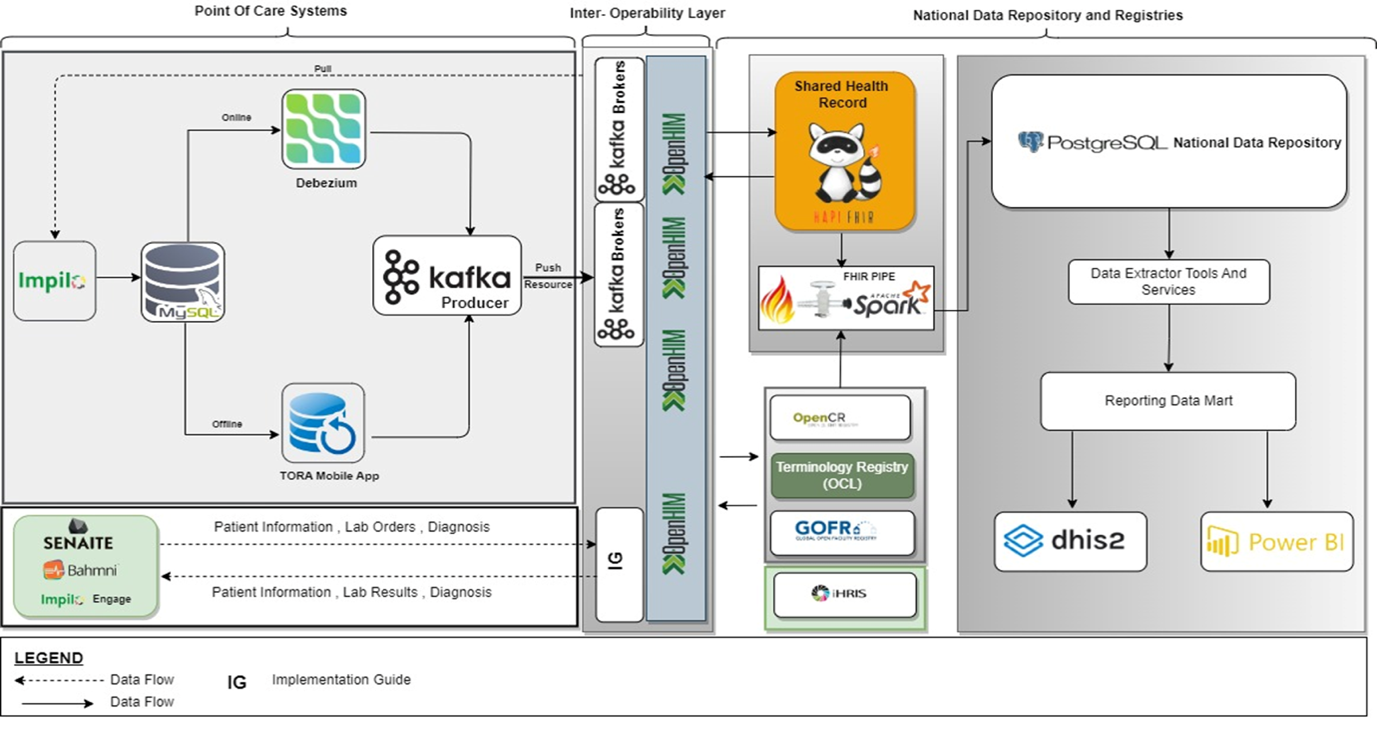Screen dimensions: 1381x736
Task: Select the 'LEGEND' heading
Action: [x=49, y=658]
